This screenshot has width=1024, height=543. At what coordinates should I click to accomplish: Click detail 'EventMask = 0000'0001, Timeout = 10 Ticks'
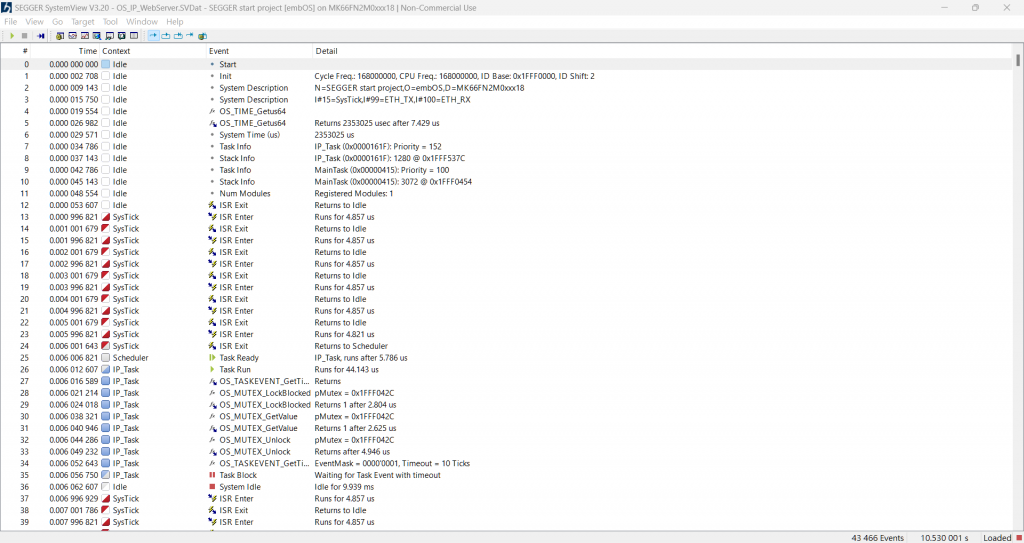coord(392,463)
